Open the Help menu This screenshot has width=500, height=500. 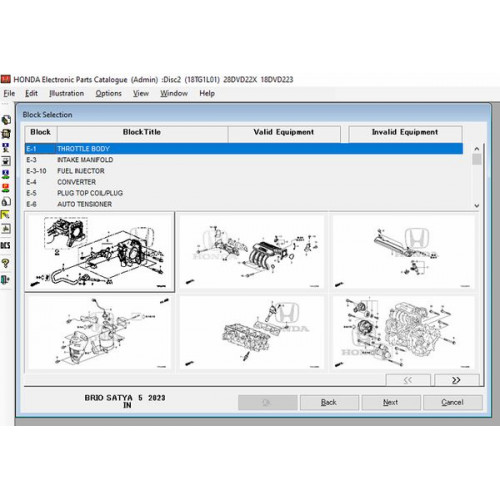point(207,93)
